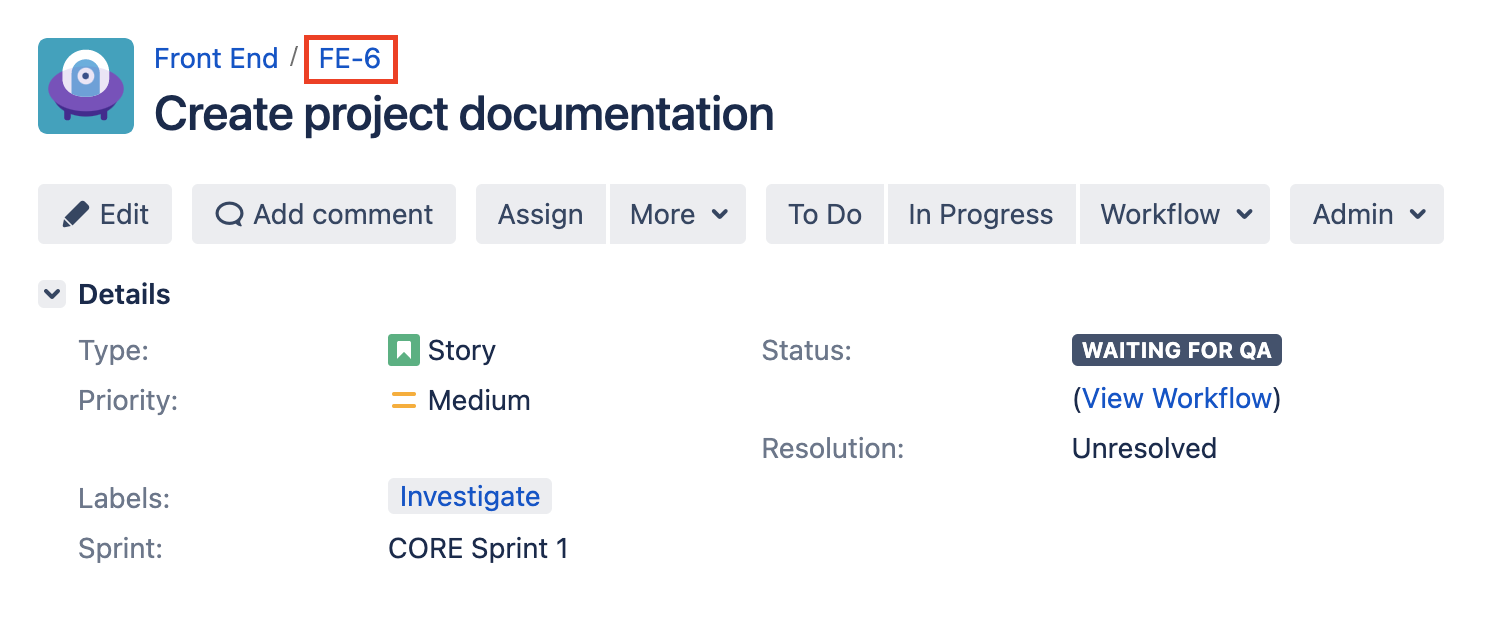The image size is (1496, 636).
Task: Click the Medium priority value
Action: click(479, 401)
